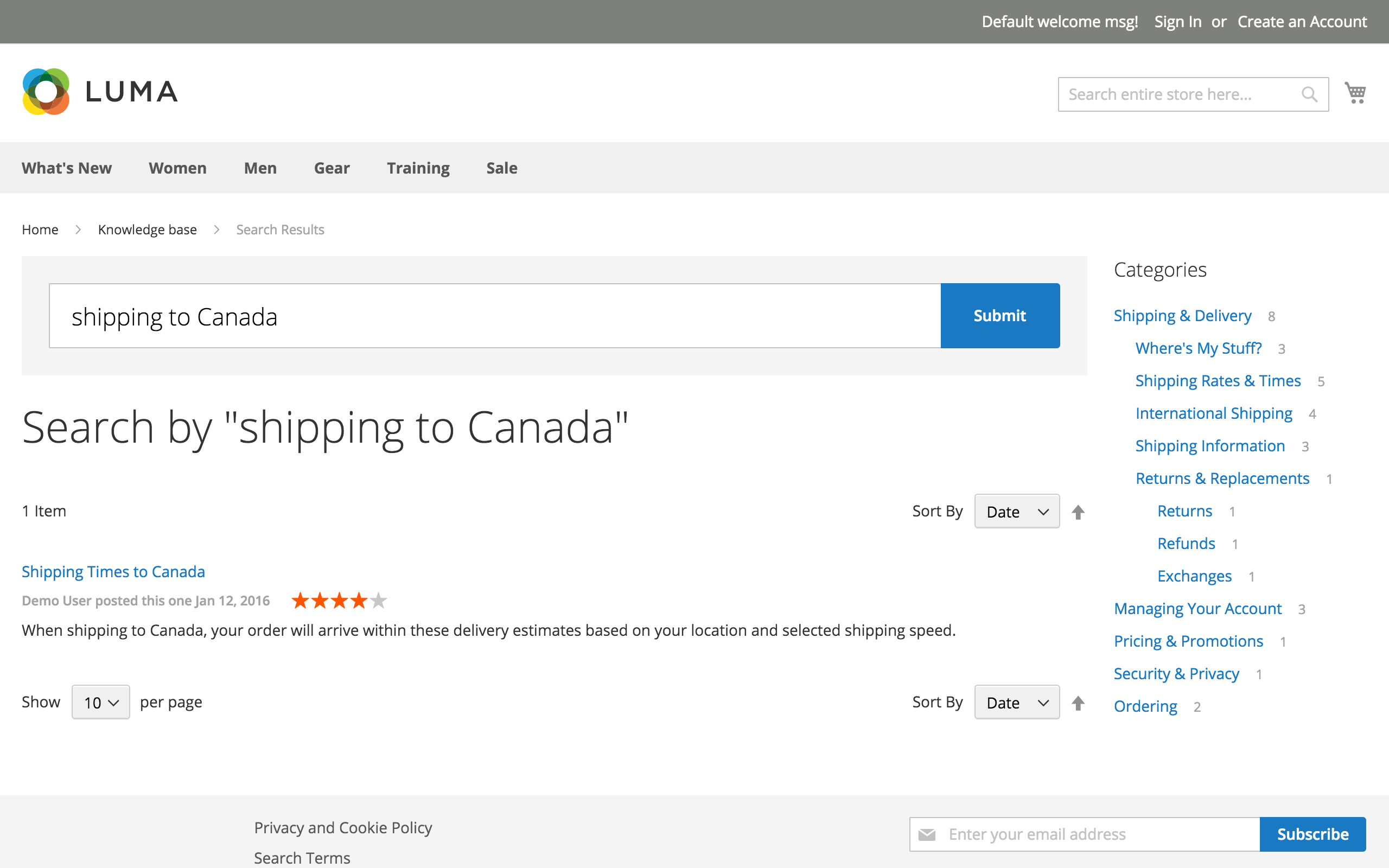Screen dimensions: 1389x868
Task: Open the Show per page dropdown
Action: [x=100, y=701]
